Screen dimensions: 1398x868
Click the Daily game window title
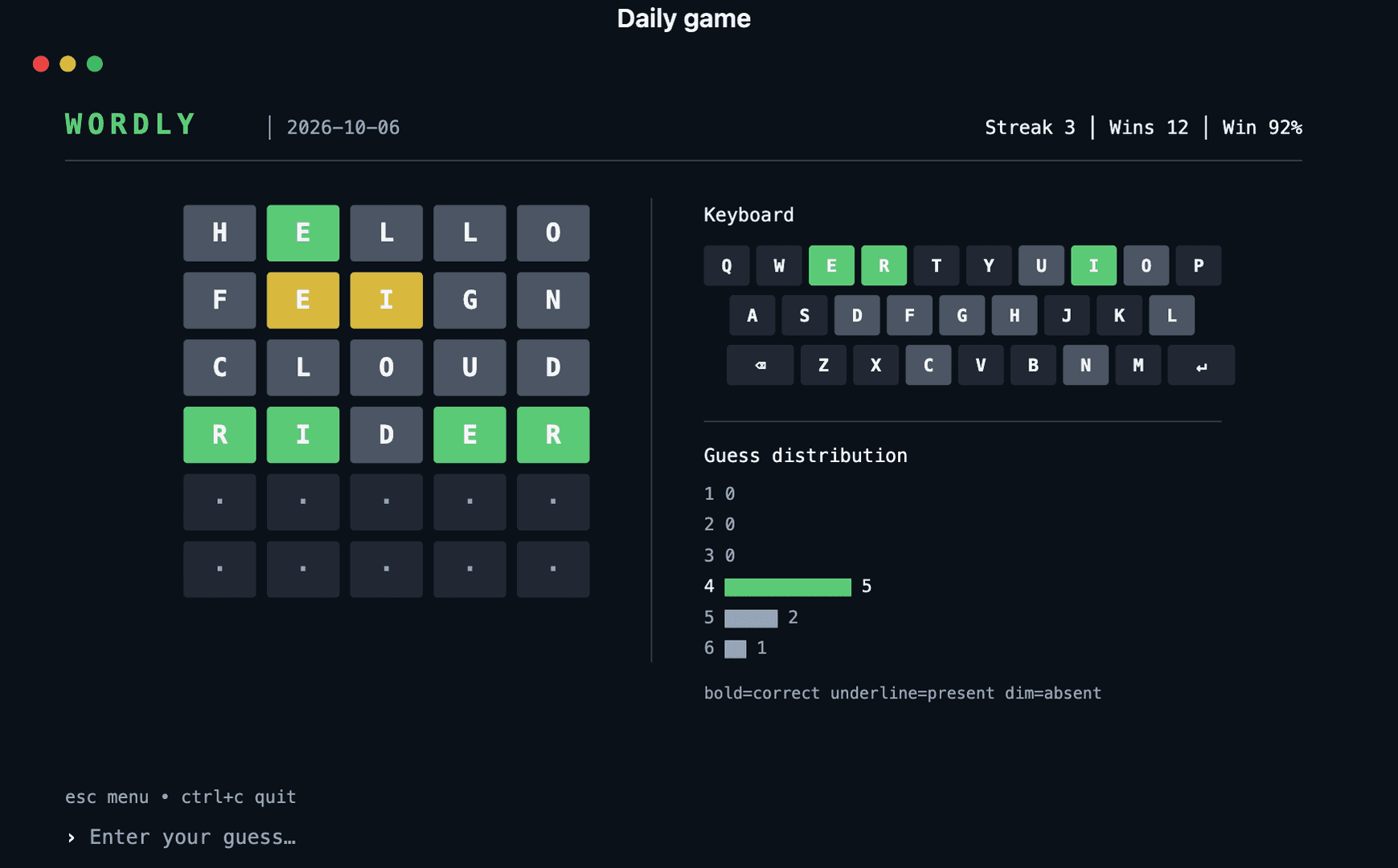[683, 18]
